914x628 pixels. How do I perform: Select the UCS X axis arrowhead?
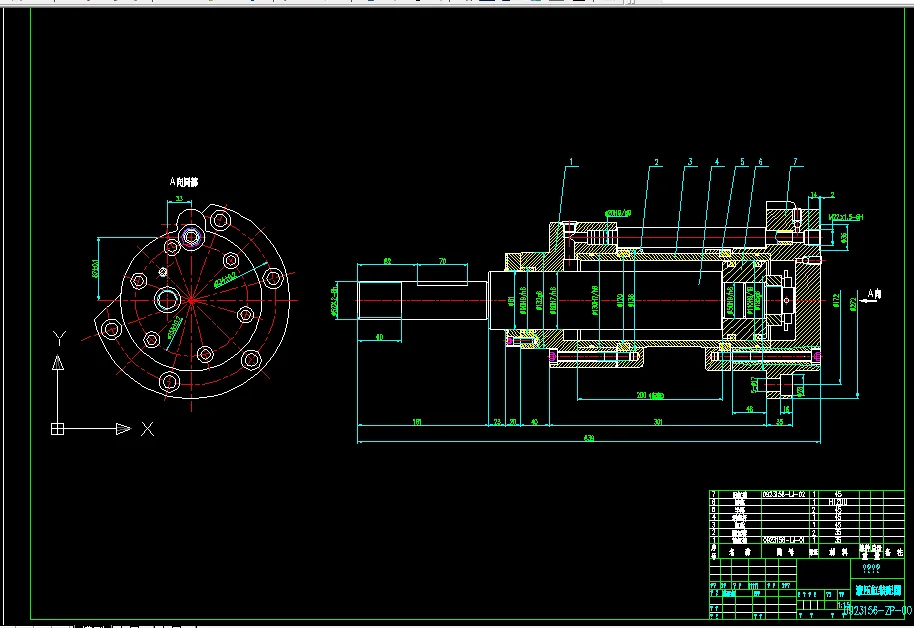[x=123, y=429]
